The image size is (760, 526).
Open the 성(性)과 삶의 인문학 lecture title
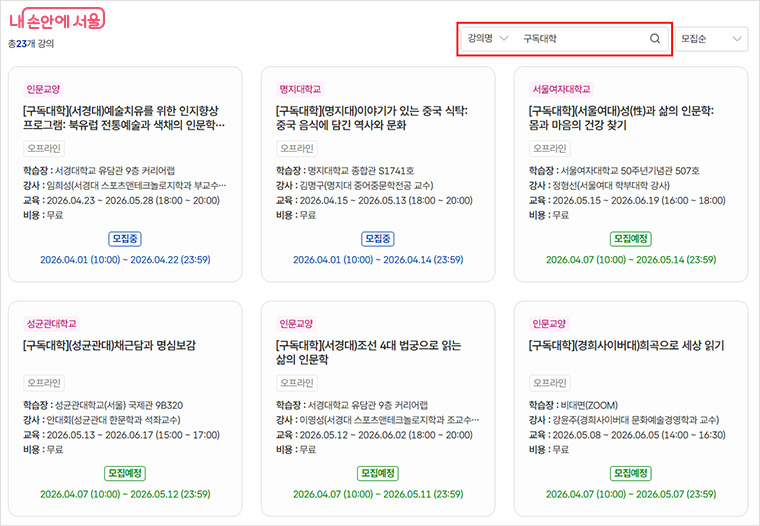click(621, 118)
